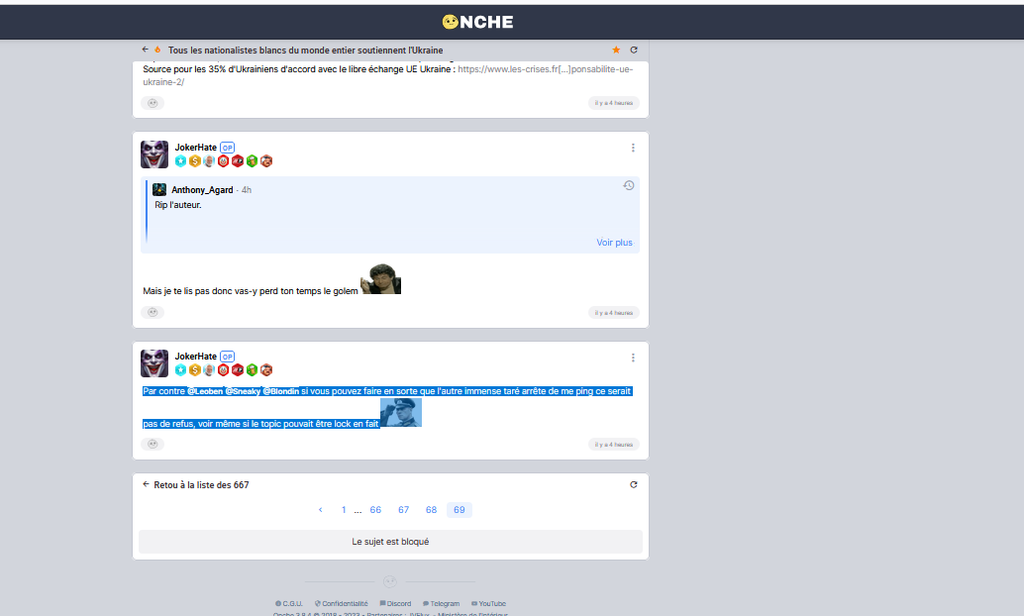Add a reaction to the post with the les-crises source
The height and width of the screenshot is (616, 1024).
pyautogui.click(x=152, y=103)
